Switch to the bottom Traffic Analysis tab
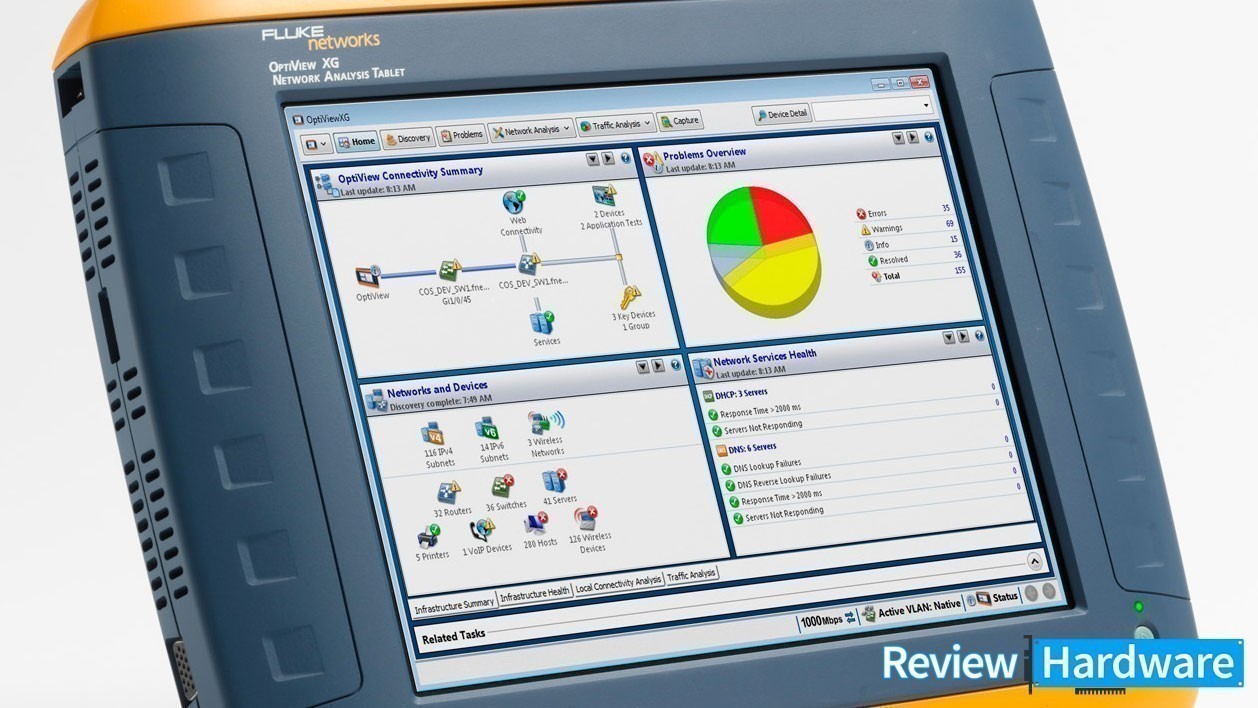 [692, 575]
